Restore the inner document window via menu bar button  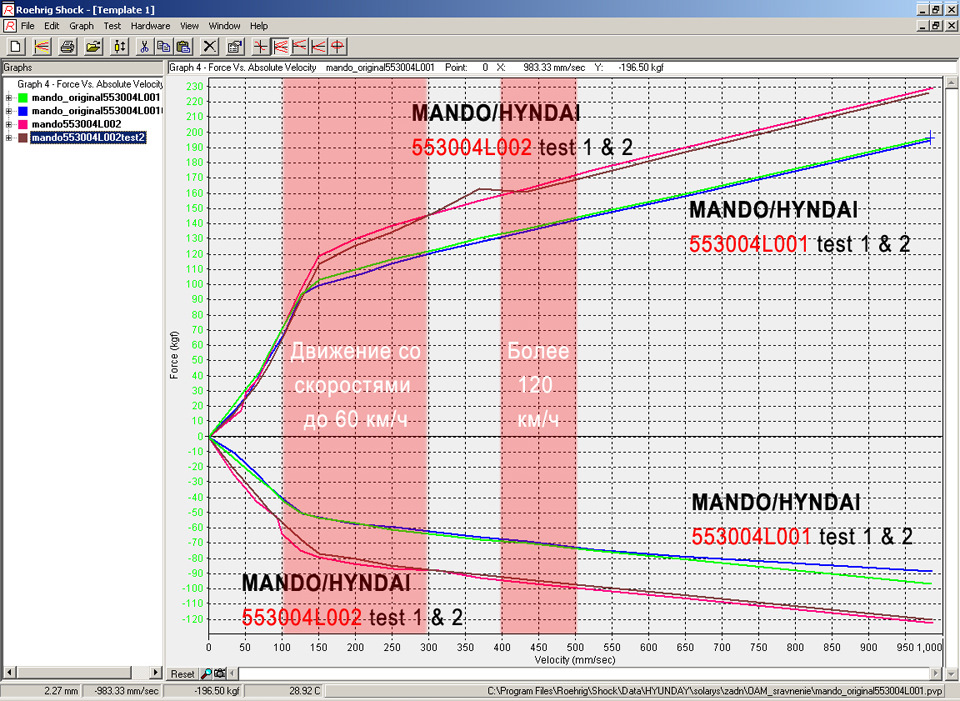click(x=936, y=26)
